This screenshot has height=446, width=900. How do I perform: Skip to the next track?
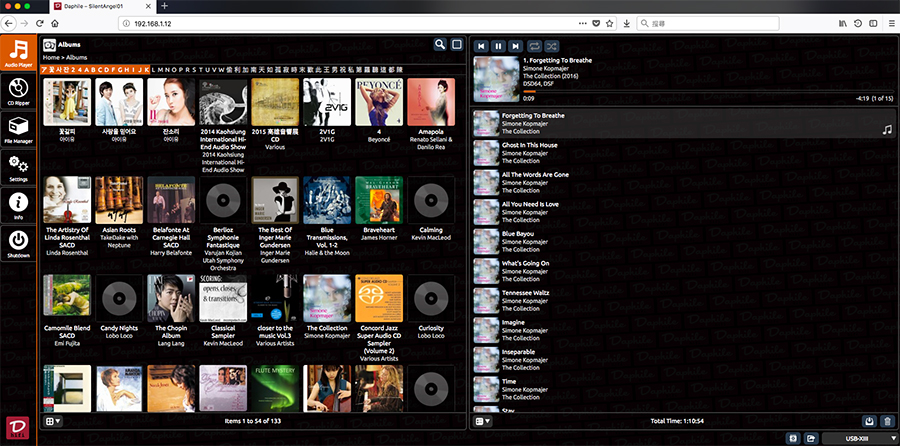click(x=516, y=45)
